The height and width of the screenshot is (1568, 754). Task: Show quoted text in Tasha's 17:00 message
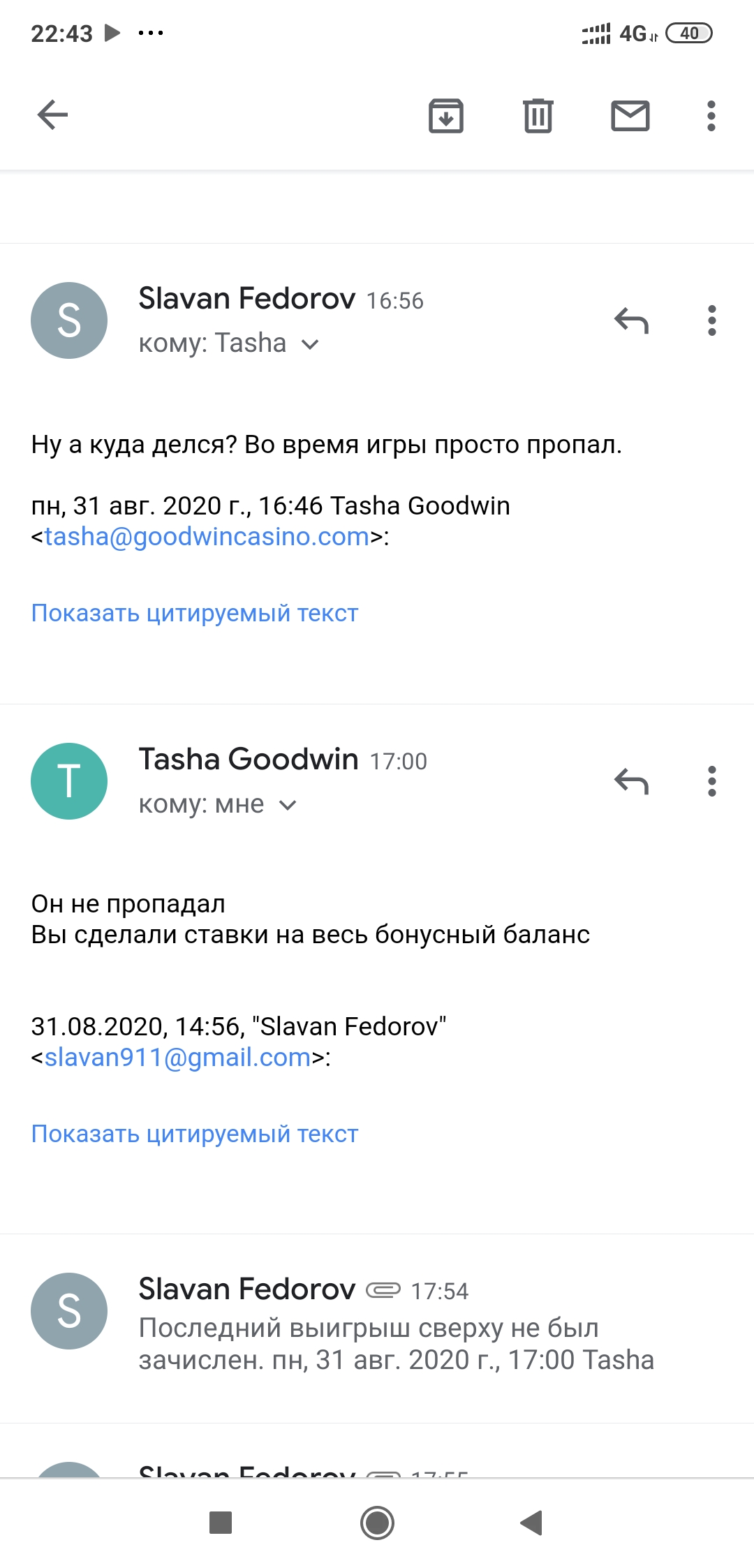click(x=195, y=1134)
